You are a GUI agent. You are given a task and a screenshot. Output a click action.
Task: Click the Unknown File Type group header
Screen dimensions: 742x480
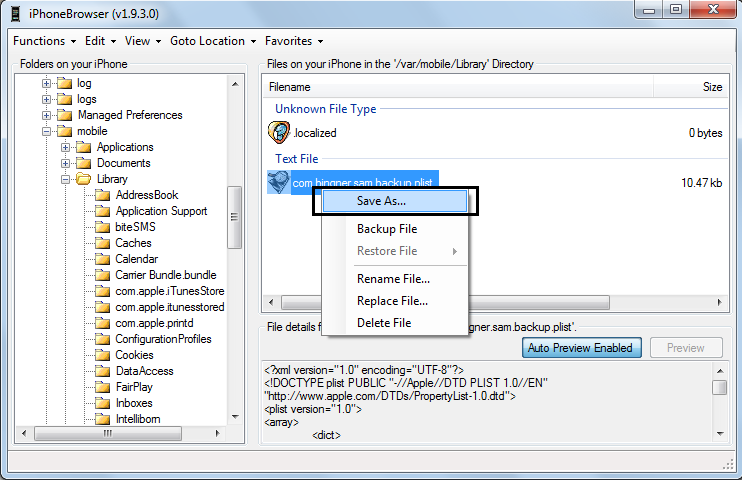(x=326, y=109)
